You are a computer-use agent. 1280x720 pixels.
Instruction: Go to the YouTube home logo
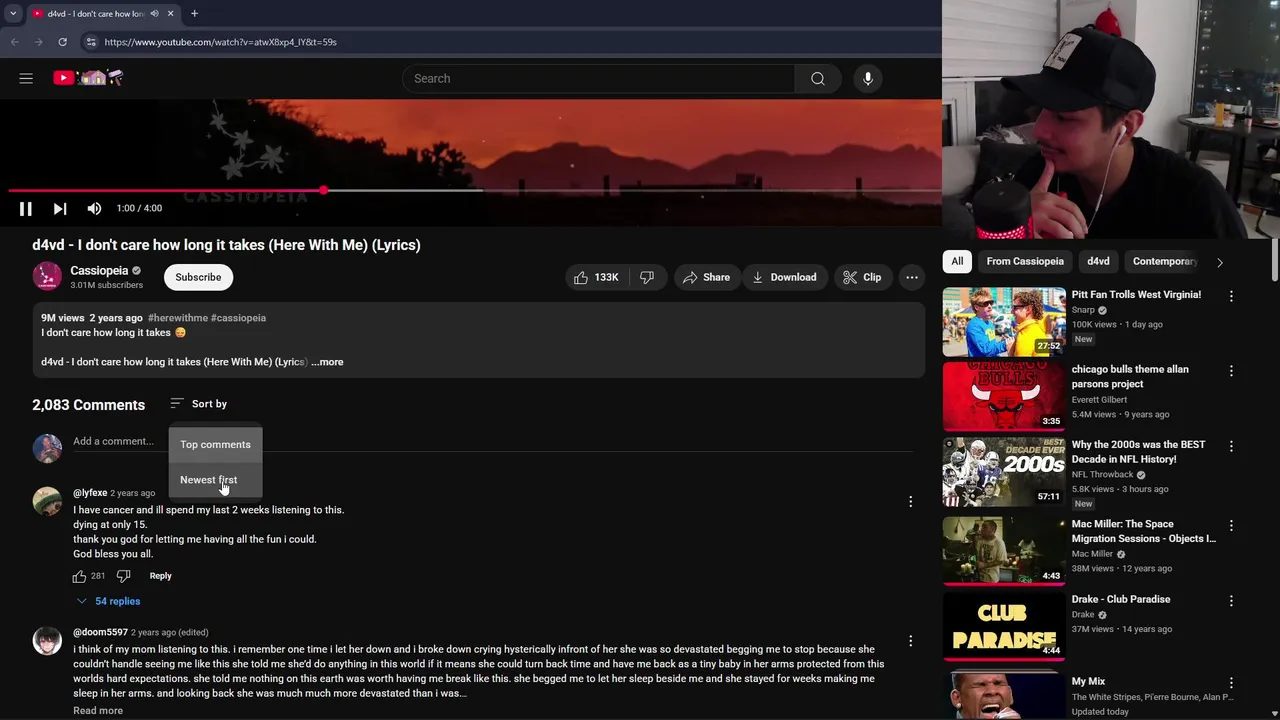pos(88,78)
